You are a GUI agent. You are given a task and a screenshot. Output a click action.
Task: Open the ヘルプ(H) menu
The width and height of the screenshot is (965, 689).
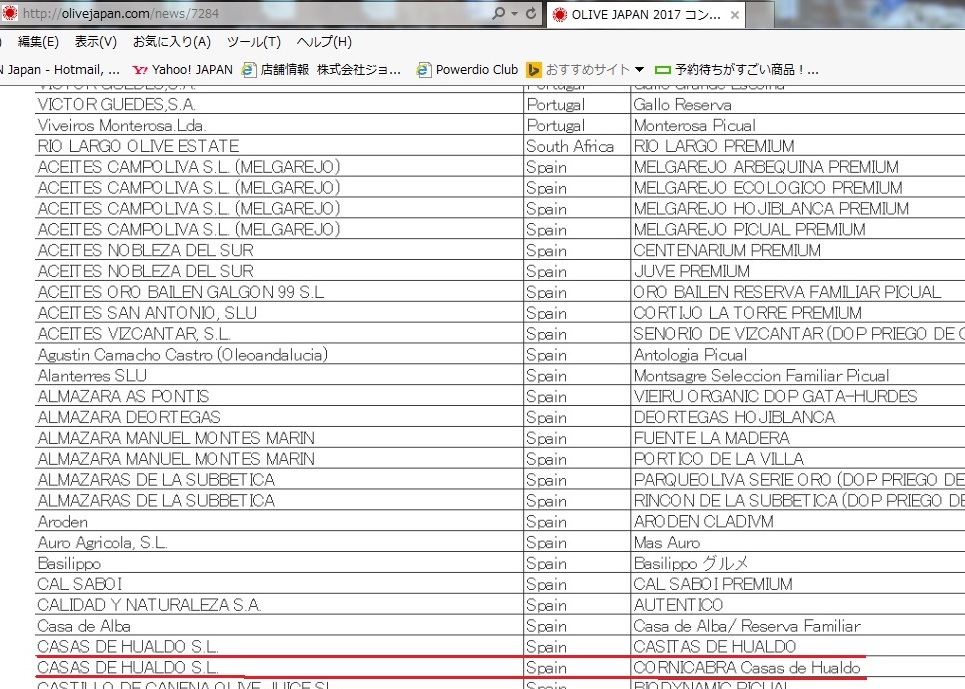click(324, 42)
